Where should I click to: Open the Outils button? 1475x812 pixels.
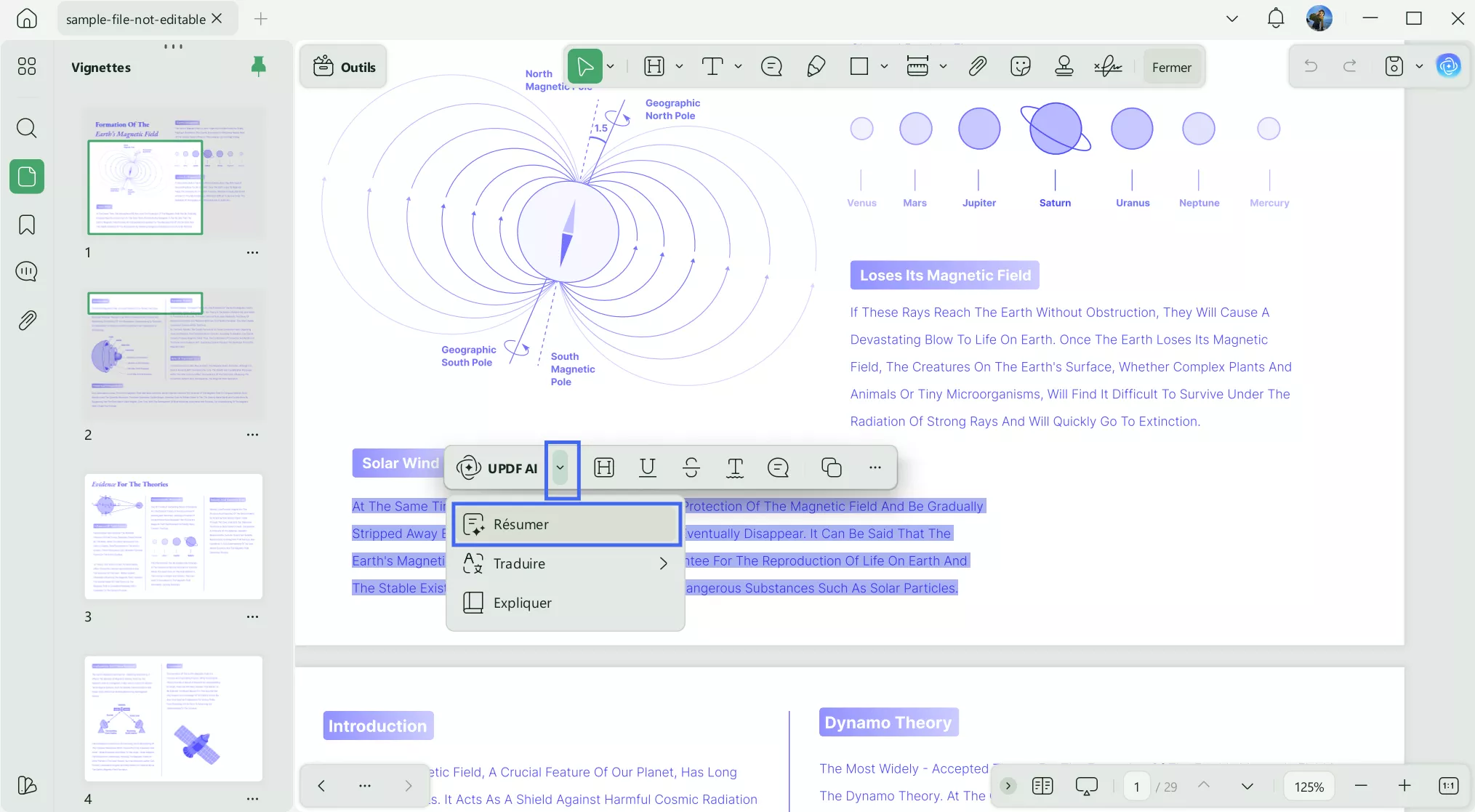(x=344, y=67)
